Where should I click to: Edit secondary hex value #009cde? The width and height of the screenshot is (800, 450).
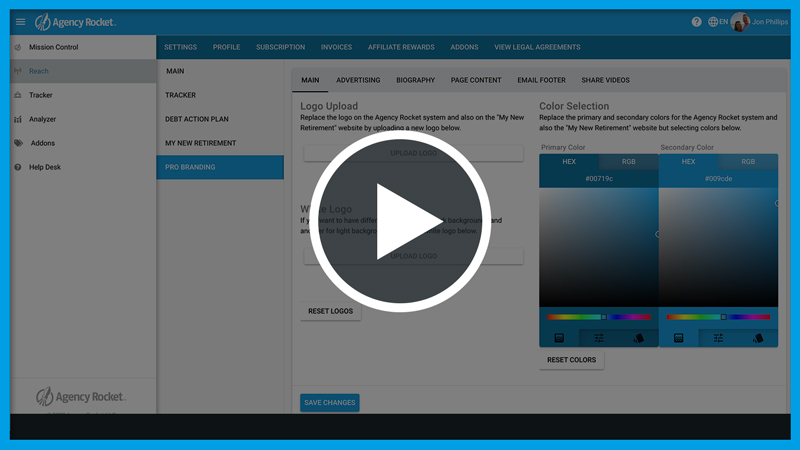[718, 179]
